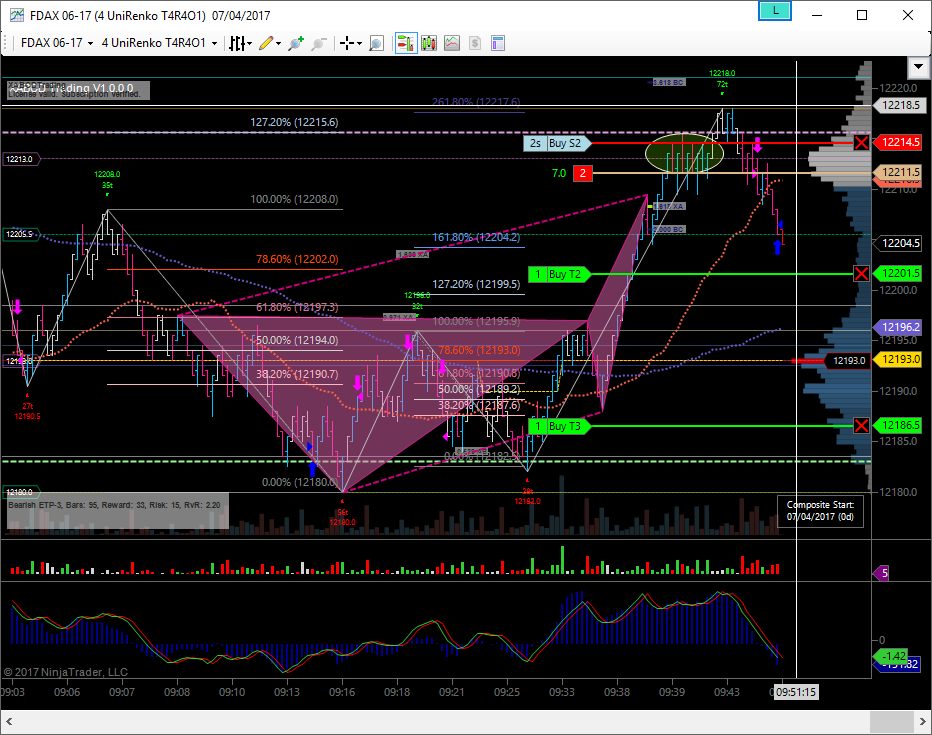Click the 12213.0 left price tag

point(21,159)
